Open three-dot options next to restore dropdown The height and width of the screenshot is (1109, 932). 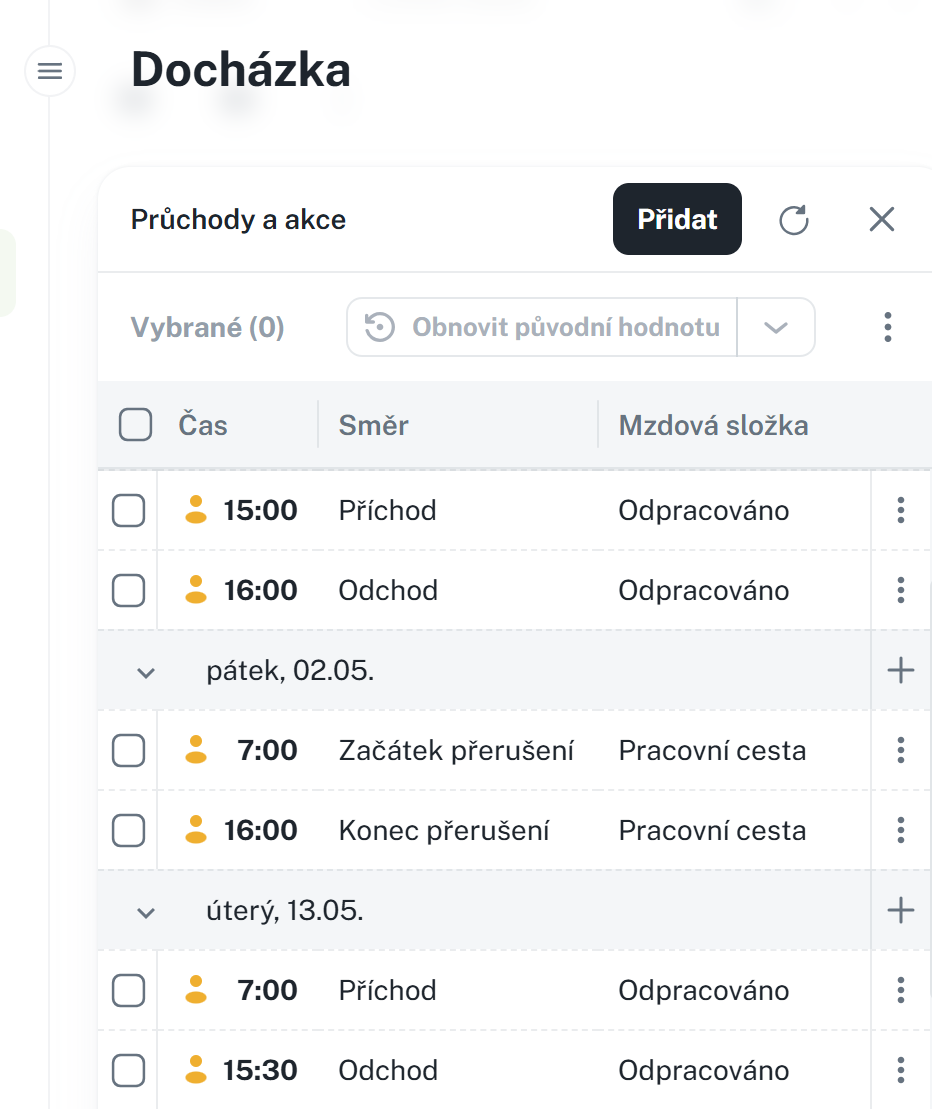(x=887, y=327)
